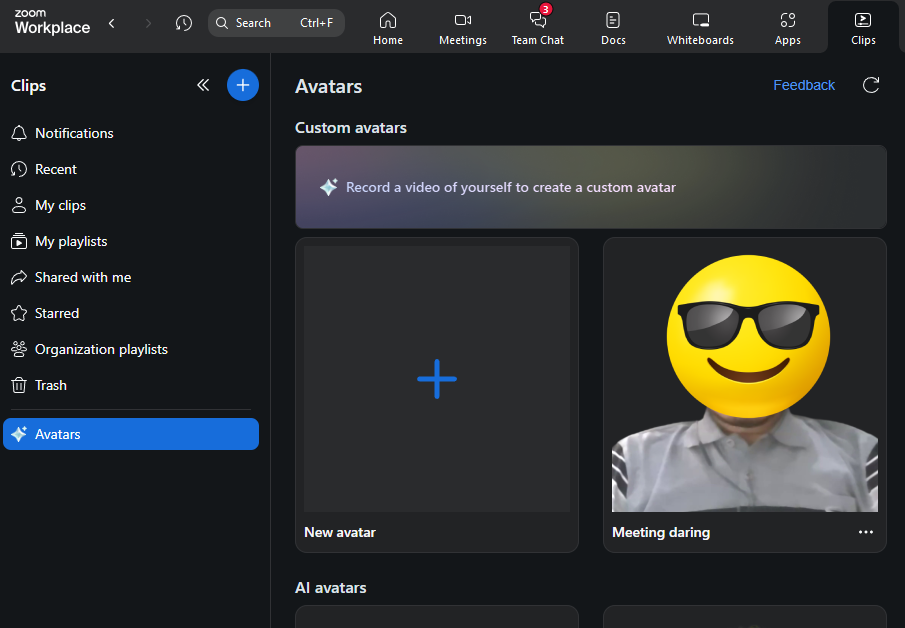Go to the Home tab
Screen dimensions: 905x628
388,27
